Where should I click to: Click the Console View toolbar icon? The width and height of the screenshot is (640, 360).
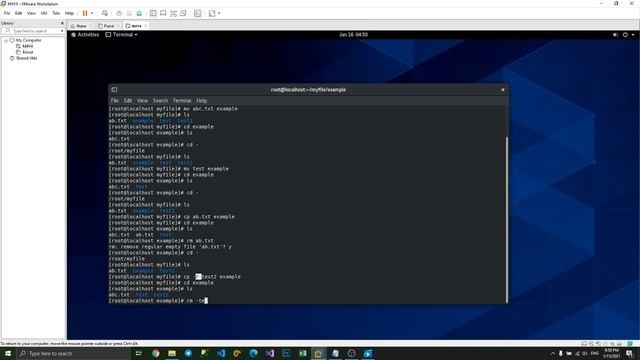click(x=198, y=13)
